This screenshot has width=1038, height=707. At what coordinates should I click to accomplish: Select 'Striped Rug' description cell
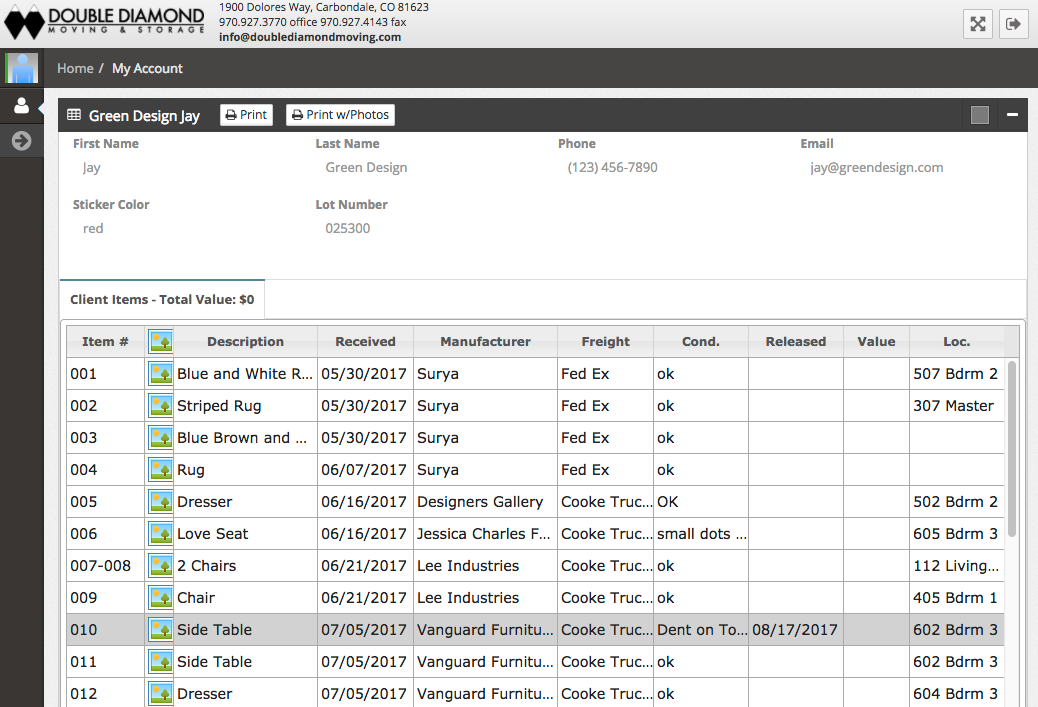tap(245, 406)
